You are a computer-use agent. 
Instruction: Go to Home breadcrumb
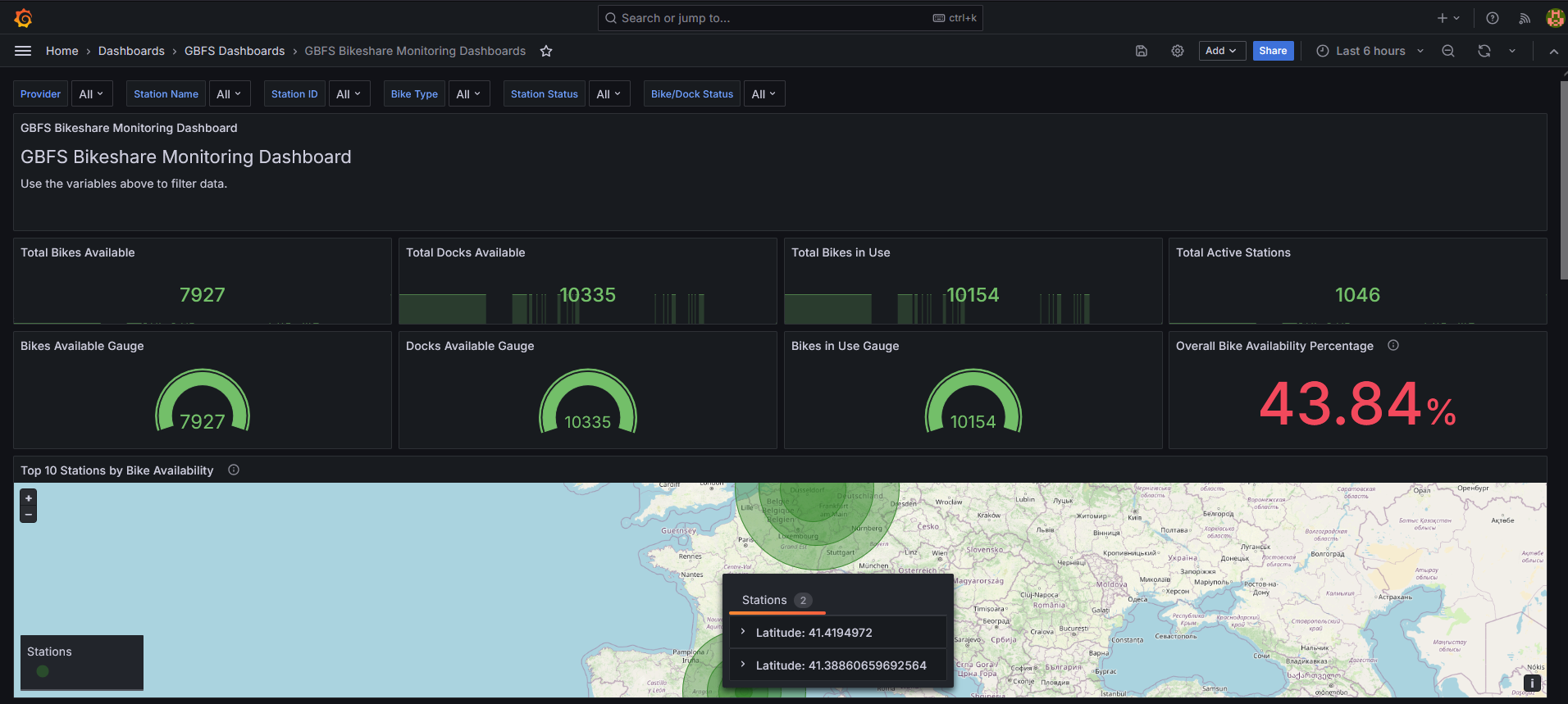tap(62, 51)
